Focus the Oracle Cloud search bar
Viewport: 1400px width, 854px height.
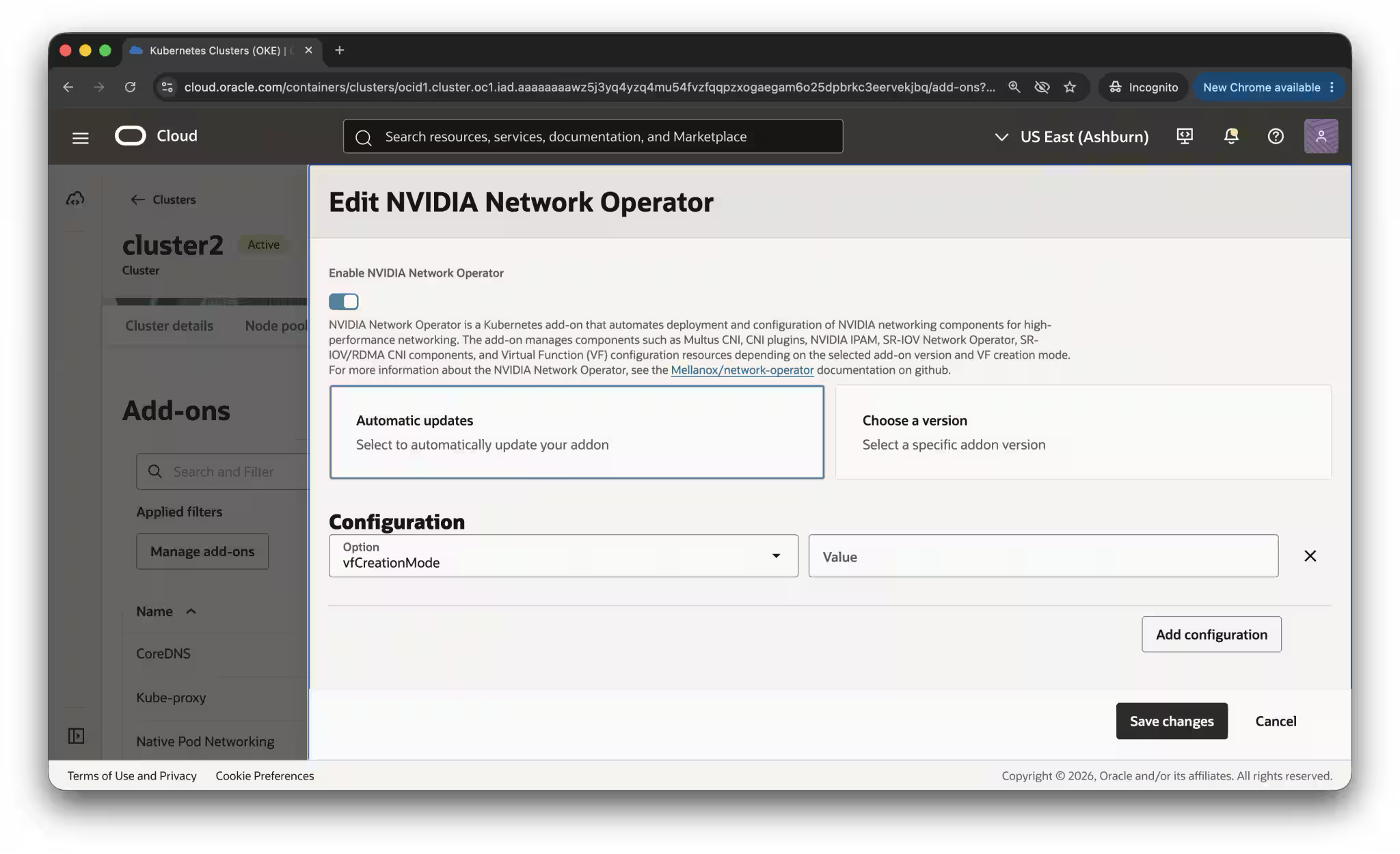coord(593,137)
